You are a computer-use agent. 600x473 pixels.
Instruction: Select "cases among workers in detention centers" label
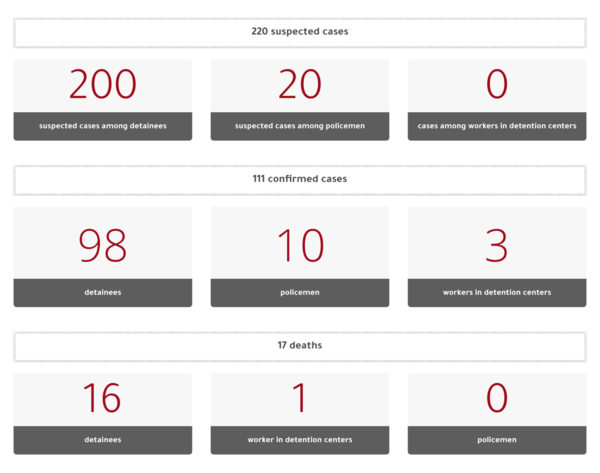tap(497, 126)
